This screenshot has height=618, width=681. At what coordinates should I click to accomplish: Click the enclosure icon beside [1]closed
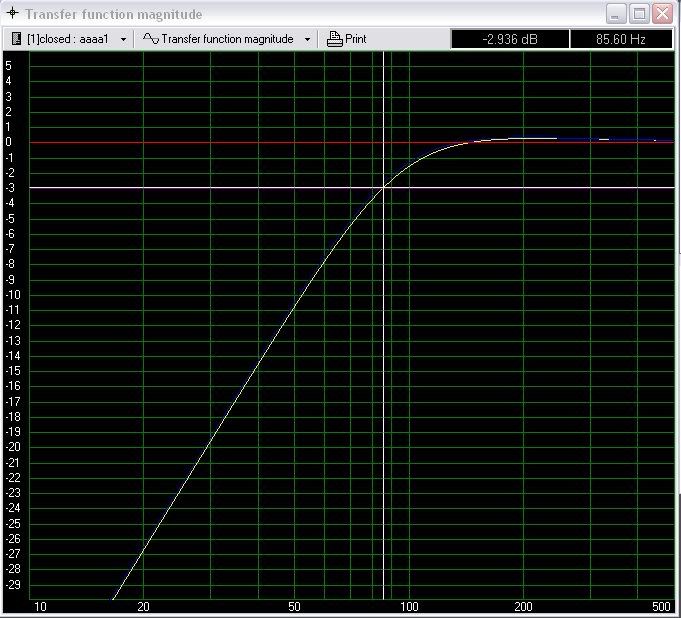17,39
